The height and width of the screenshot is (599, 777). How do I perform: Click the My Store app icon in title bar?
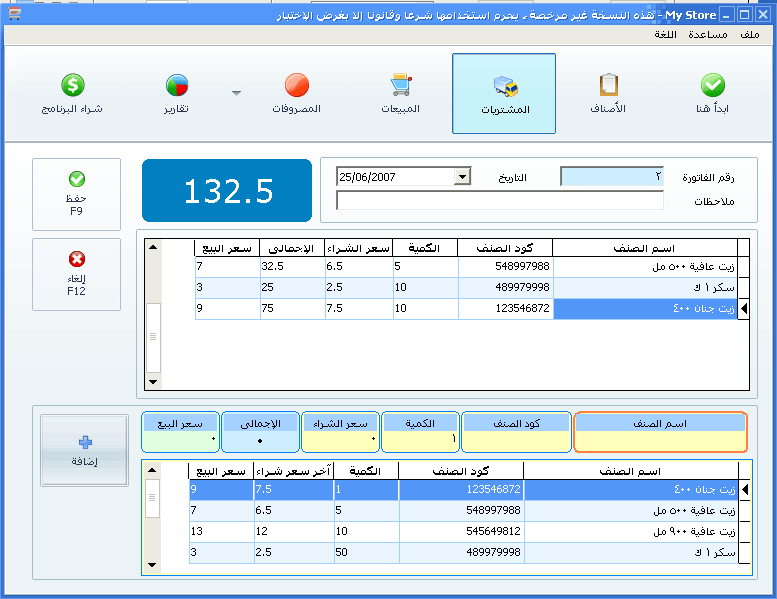(x=14, y=14)
